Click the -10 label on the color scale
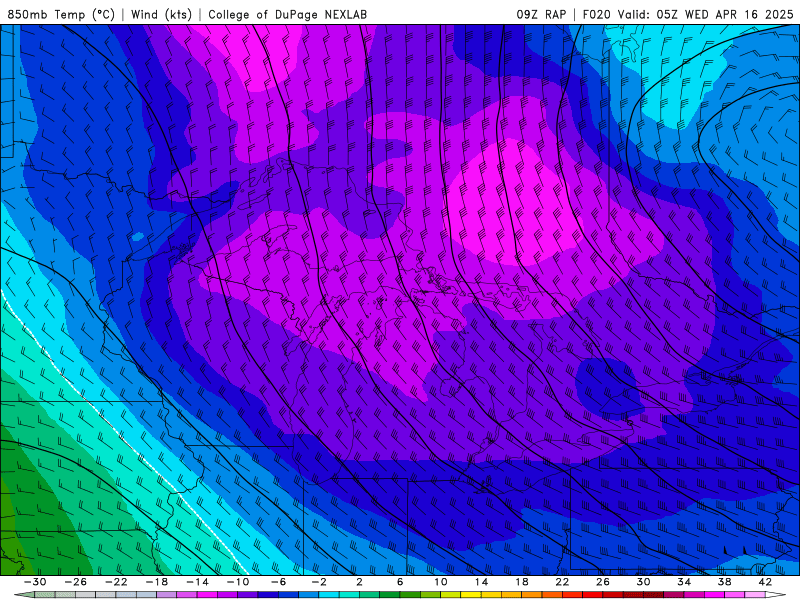800x600 pixels. click(x=238, y=582)
